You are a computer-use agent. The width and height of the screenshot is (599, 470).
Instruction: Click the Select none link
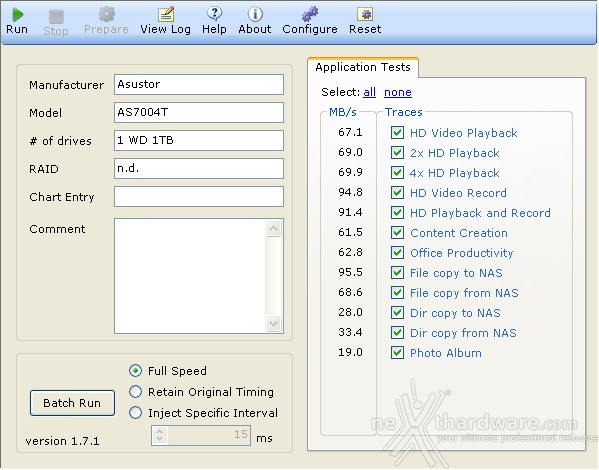tap(398, 92)
